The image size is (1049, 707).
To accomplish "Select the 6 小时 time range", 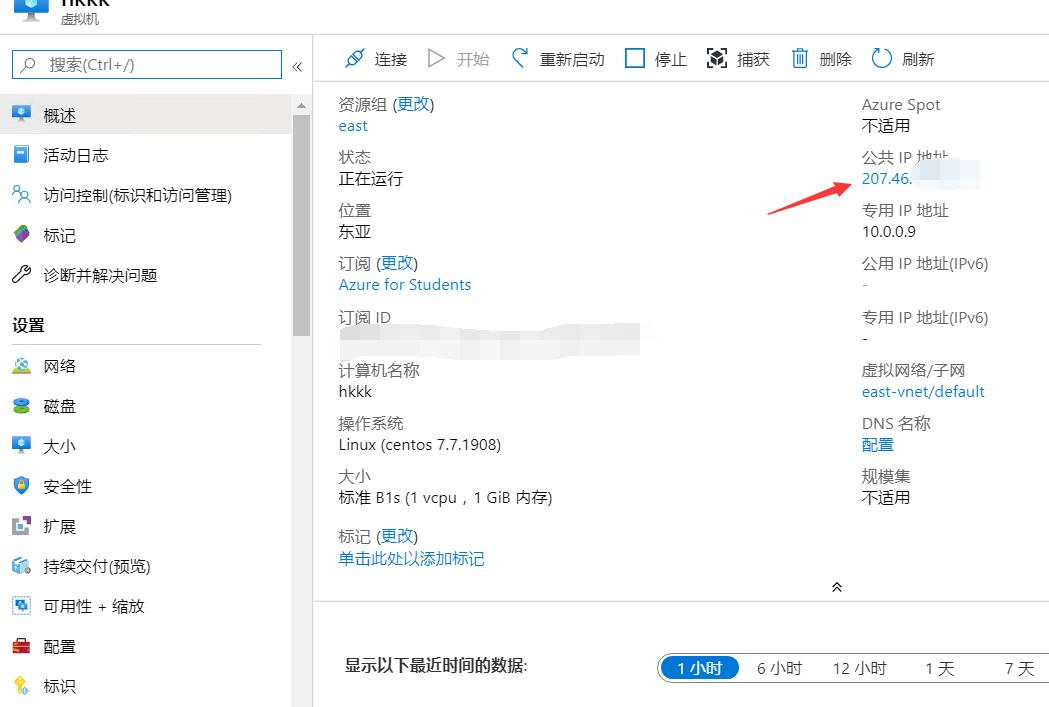I will tap(779, 668).
